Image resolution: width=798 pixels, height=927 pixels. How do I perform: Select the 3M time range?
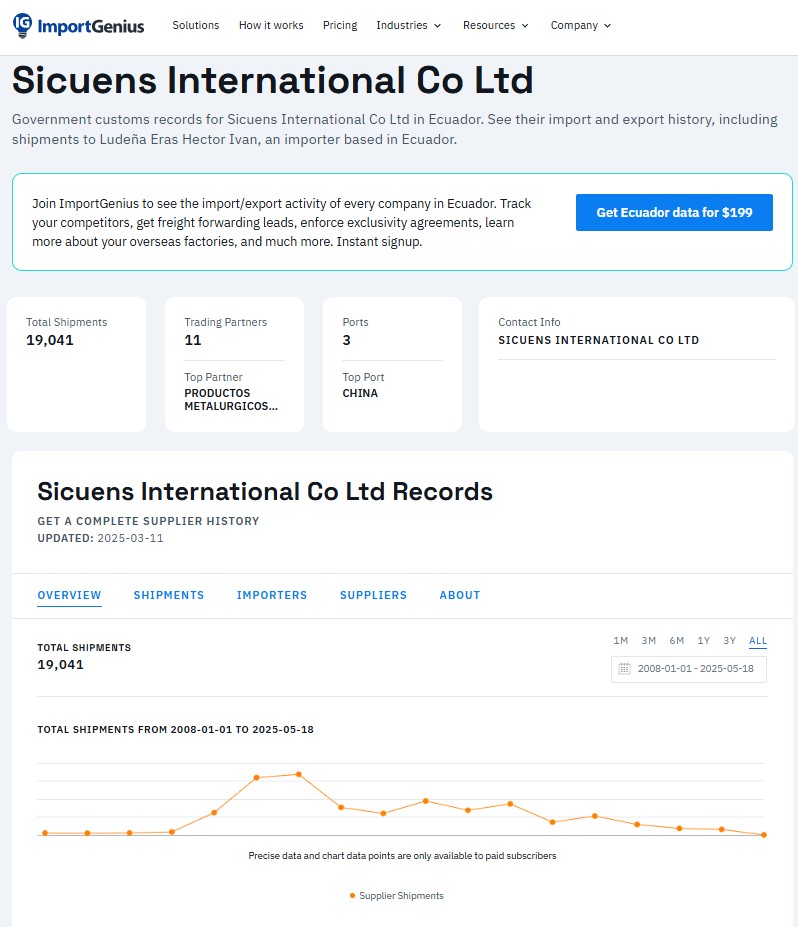[648, 641]
